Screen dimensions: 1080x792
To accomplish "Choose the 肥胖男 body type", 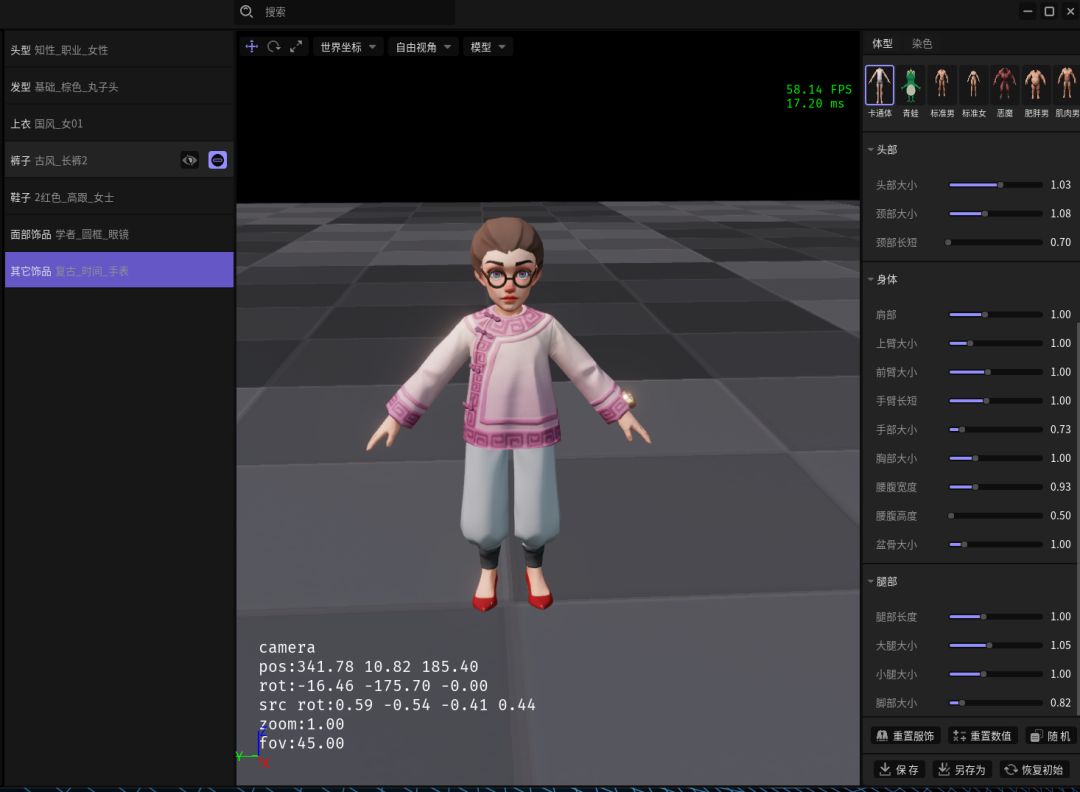I will [1035, 85].
